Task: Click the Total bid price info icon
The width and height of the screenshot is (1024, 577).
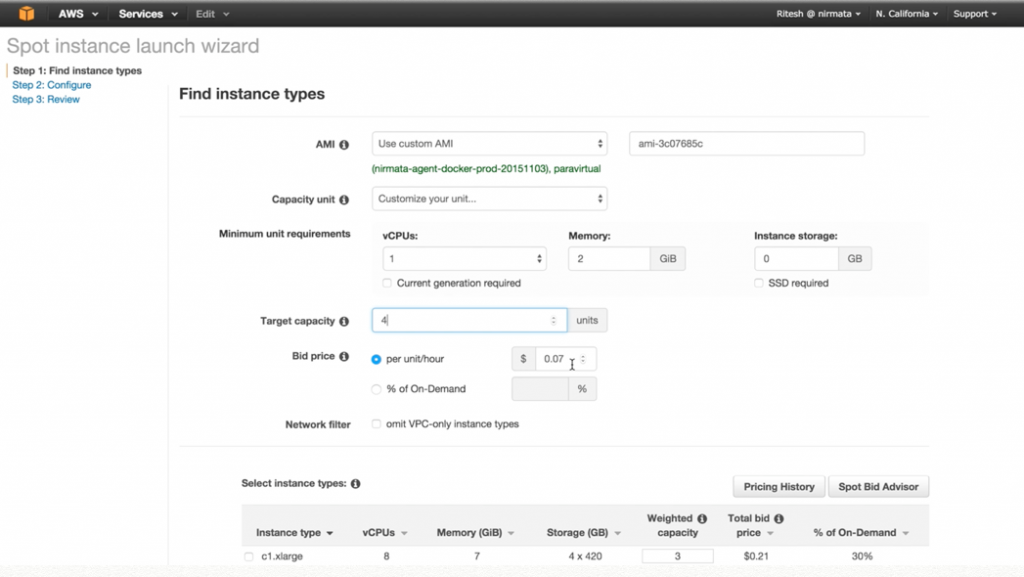Action: 779,519
